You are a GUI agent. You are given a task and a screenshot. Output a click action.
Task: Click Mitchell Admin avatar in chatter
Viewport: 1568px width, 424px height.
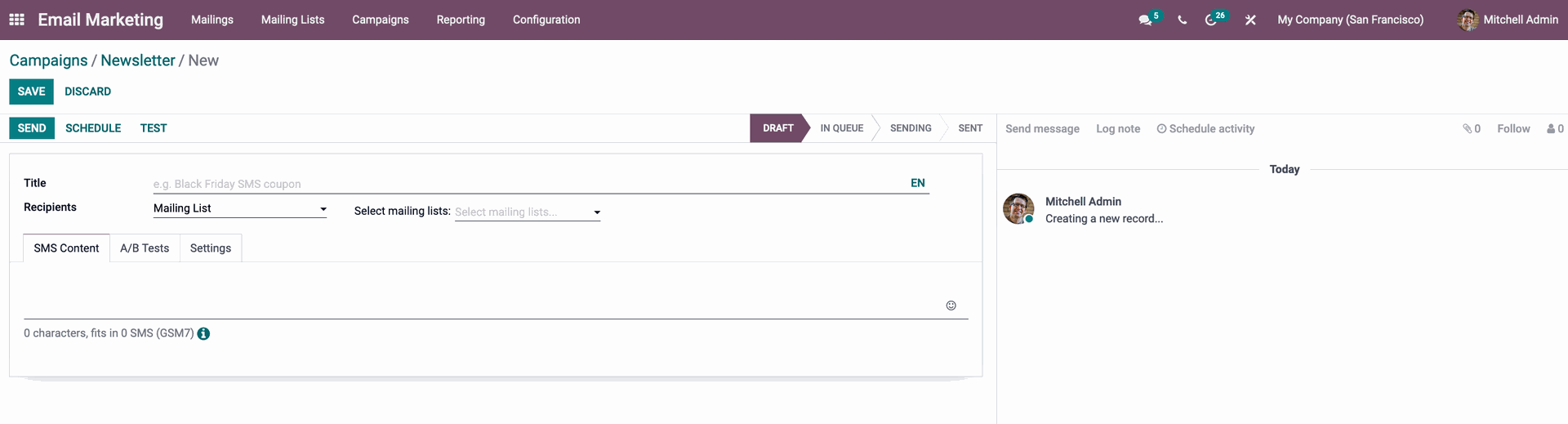coord(1018,209)
